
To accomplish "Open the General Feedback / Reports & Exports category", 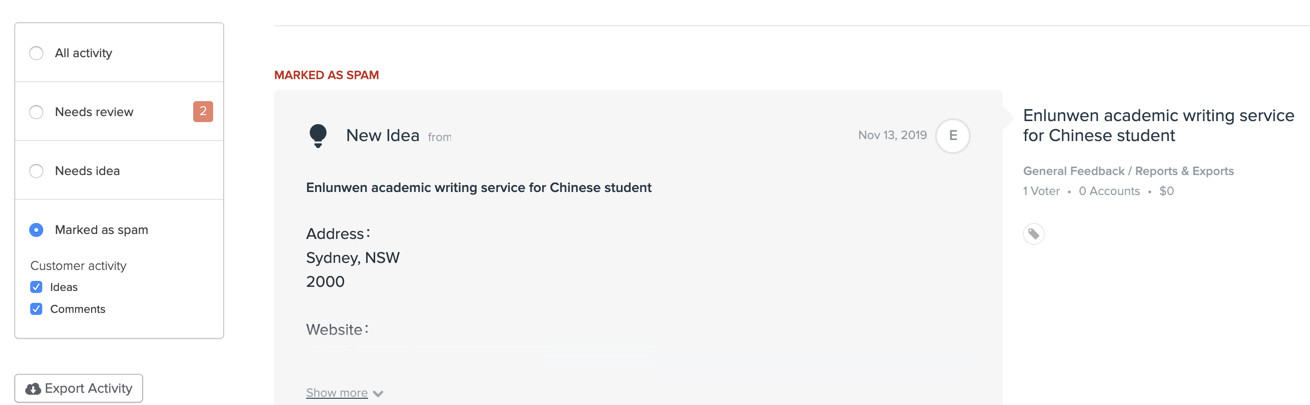I will [x=1128, y=171].
